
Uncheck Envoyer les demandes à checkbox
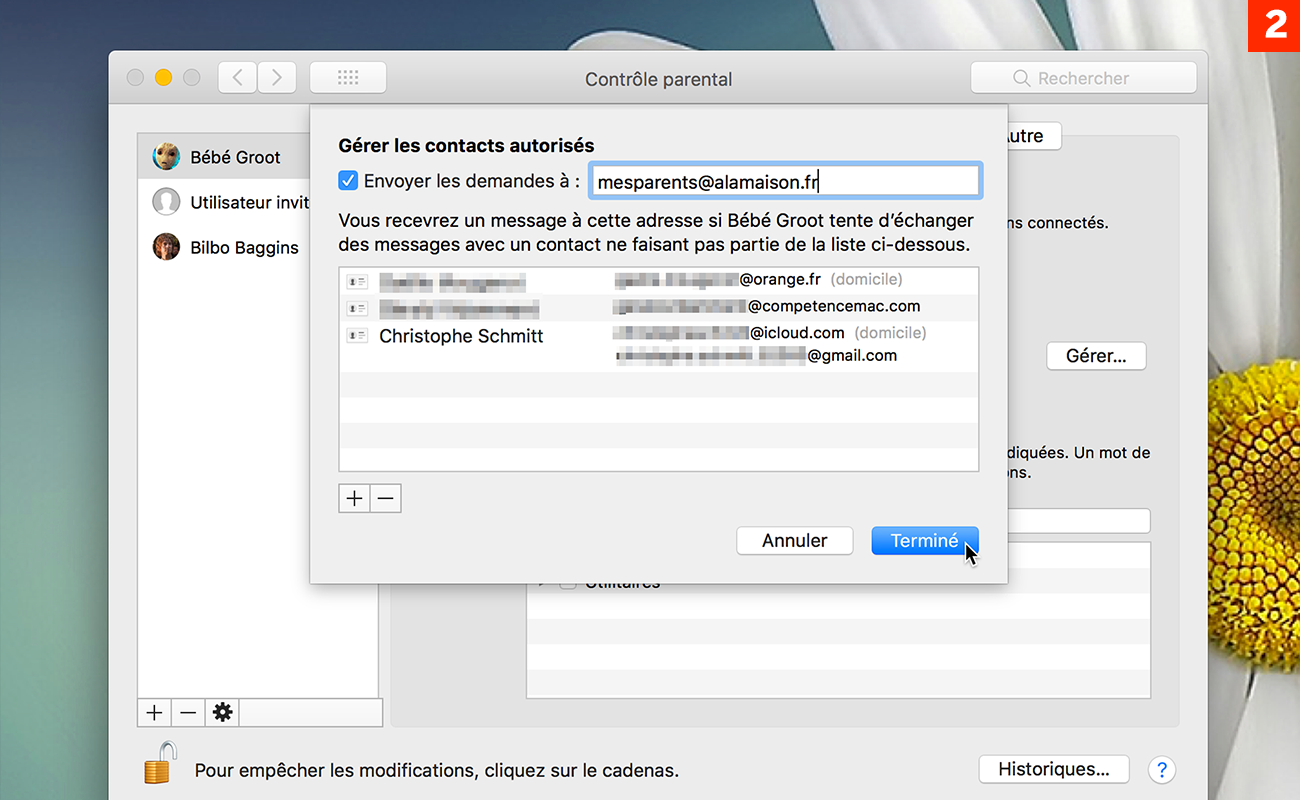348,181
